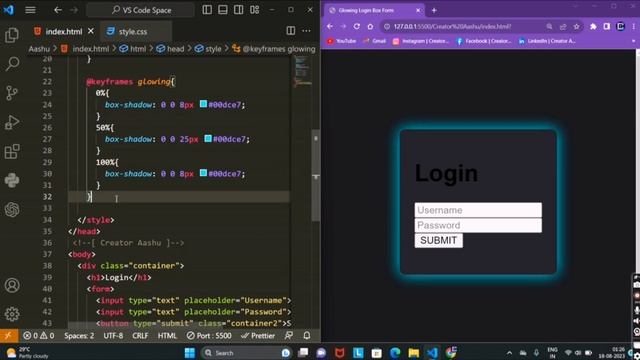640x360 pixels.
Task: Split the editor to the right
Action: [x=291, y=31]
